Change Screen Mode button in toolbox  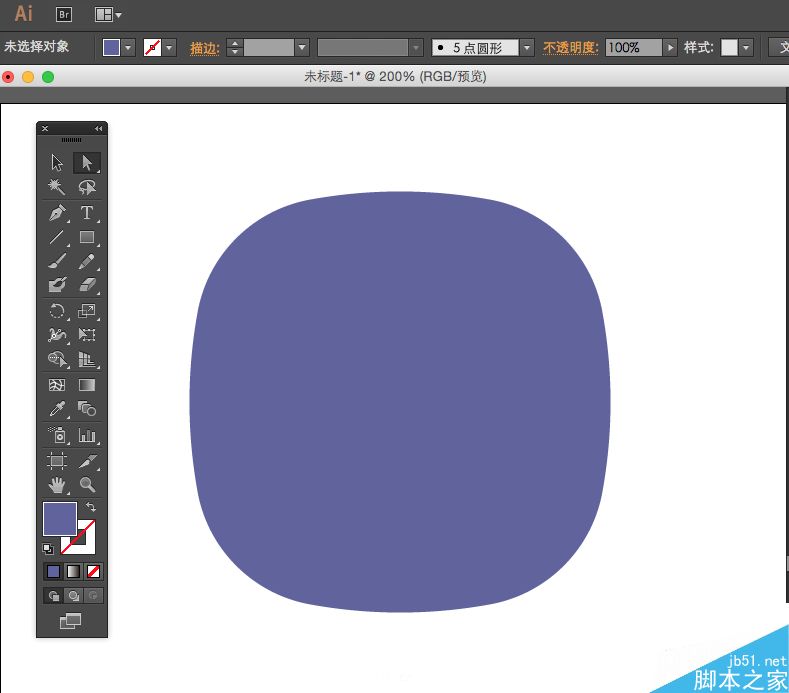[x=70, y=621]
